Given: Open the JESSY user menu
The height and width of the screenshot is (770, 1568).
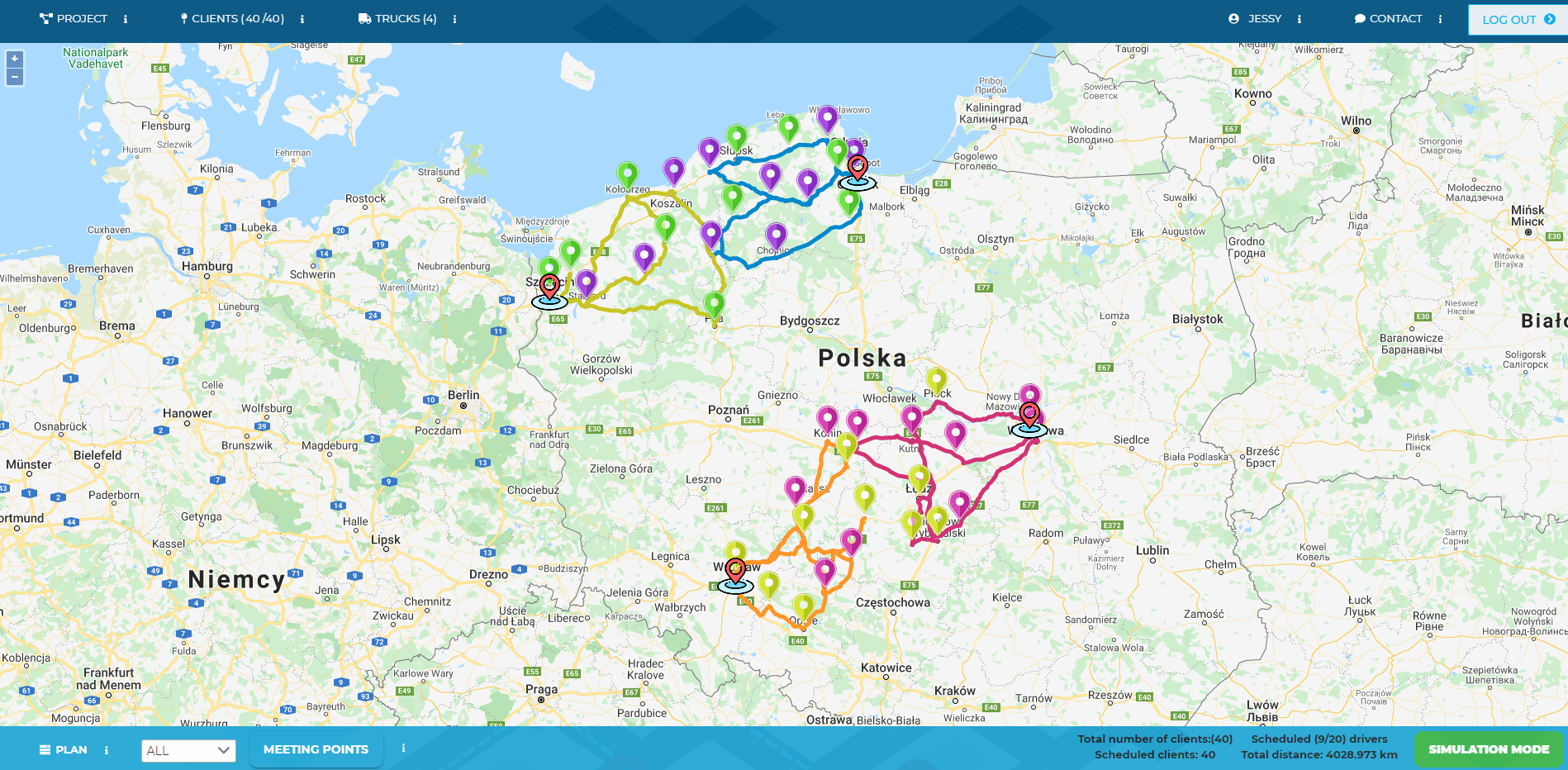Looking at the screenshot, I should (x=1255, y=18).
